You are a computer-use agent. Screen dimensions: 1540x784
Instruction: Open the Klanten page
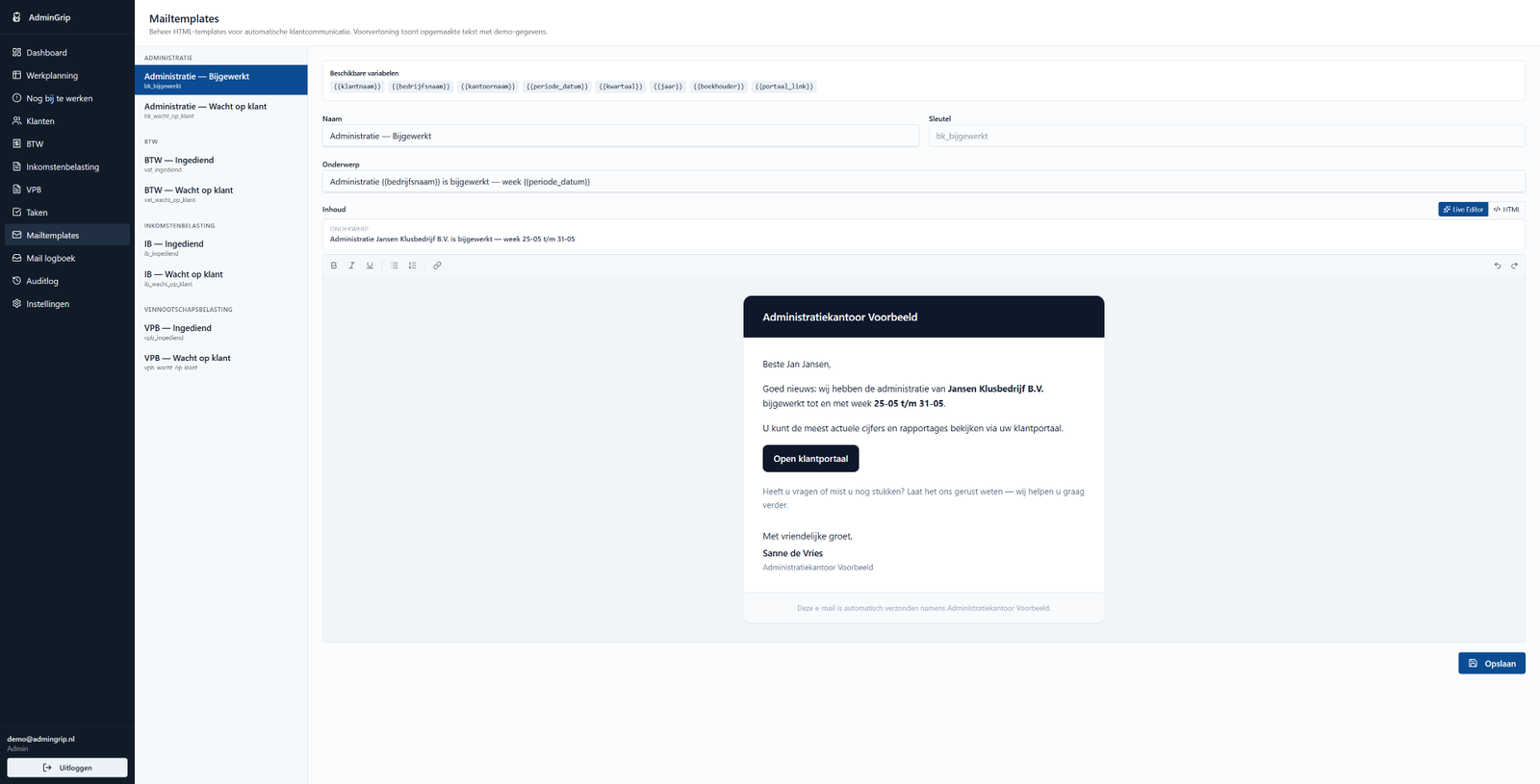[67, 121]
